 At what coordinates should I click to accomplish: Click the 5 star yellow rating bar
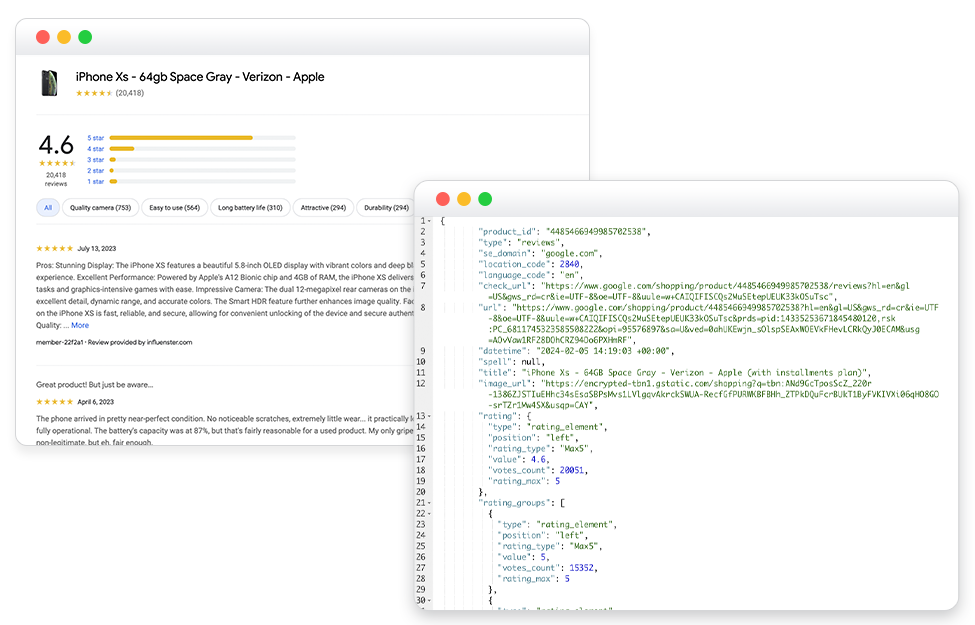(181, 138)
